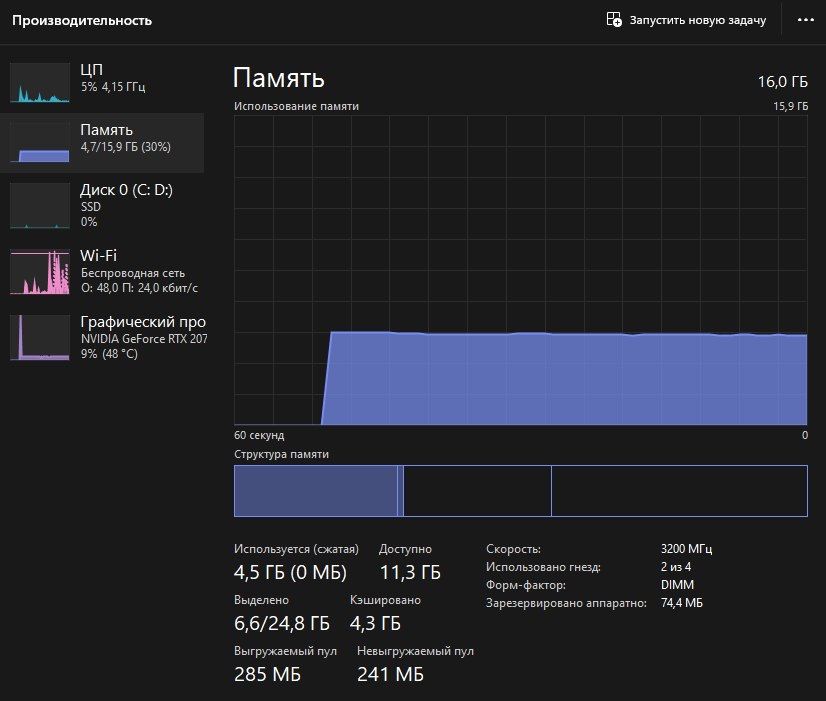Click the 5% 4,15 ГГц CPU reading
The width and height of the screenshot is (826, 701).
pos(113,87)
